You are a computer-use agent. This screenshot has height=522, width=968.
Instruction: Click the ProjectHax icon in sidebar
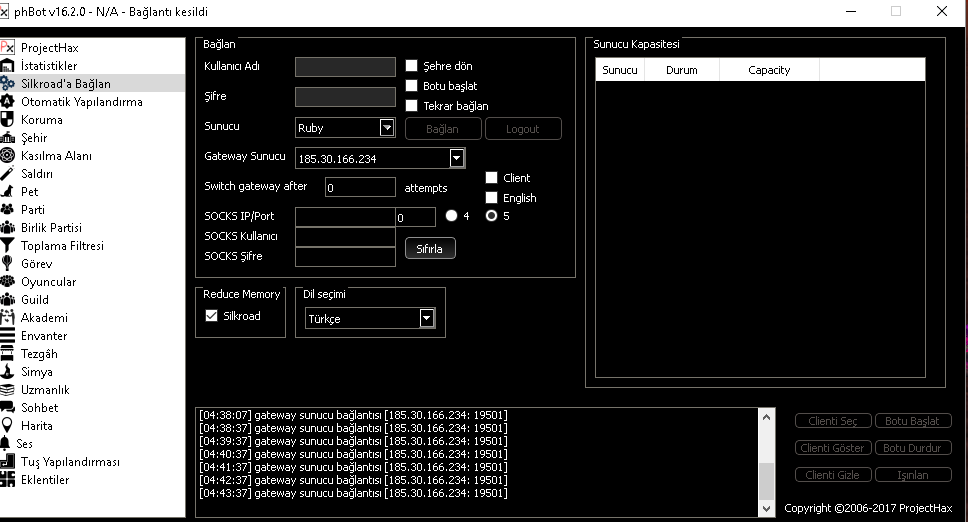9,48
